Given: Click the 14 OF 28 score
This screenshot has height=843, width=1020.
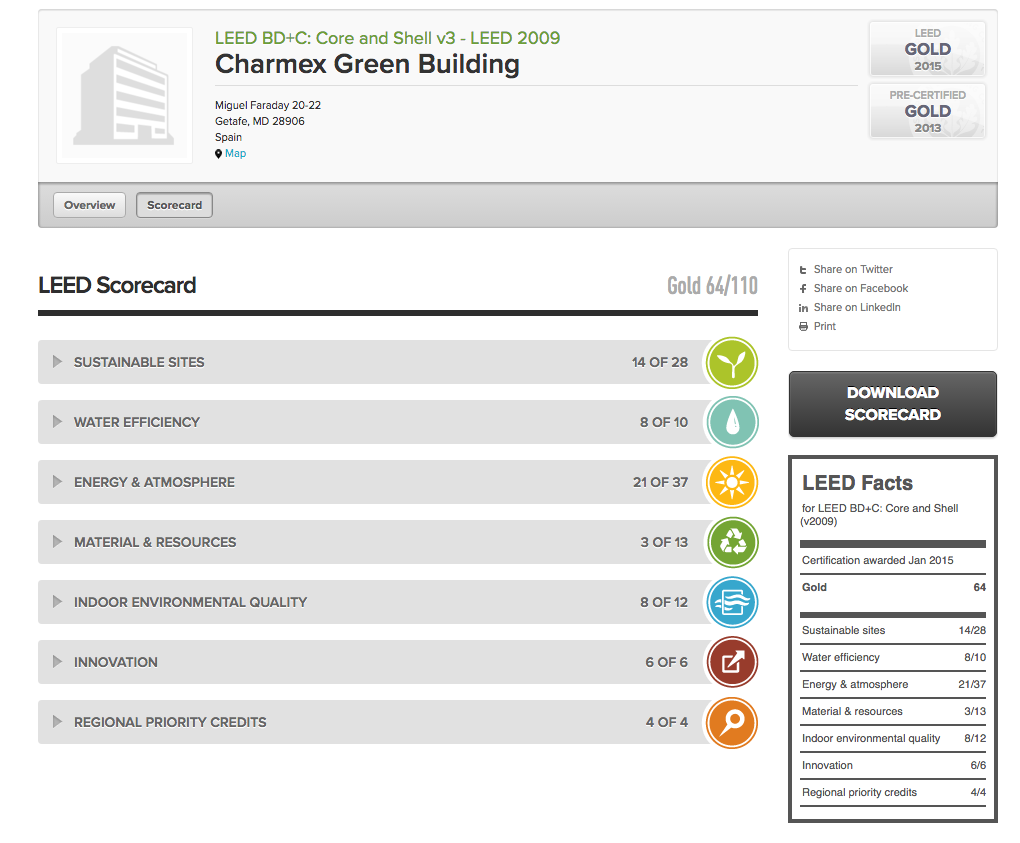Looking at the screenshot, I should (x=660, y=362).
